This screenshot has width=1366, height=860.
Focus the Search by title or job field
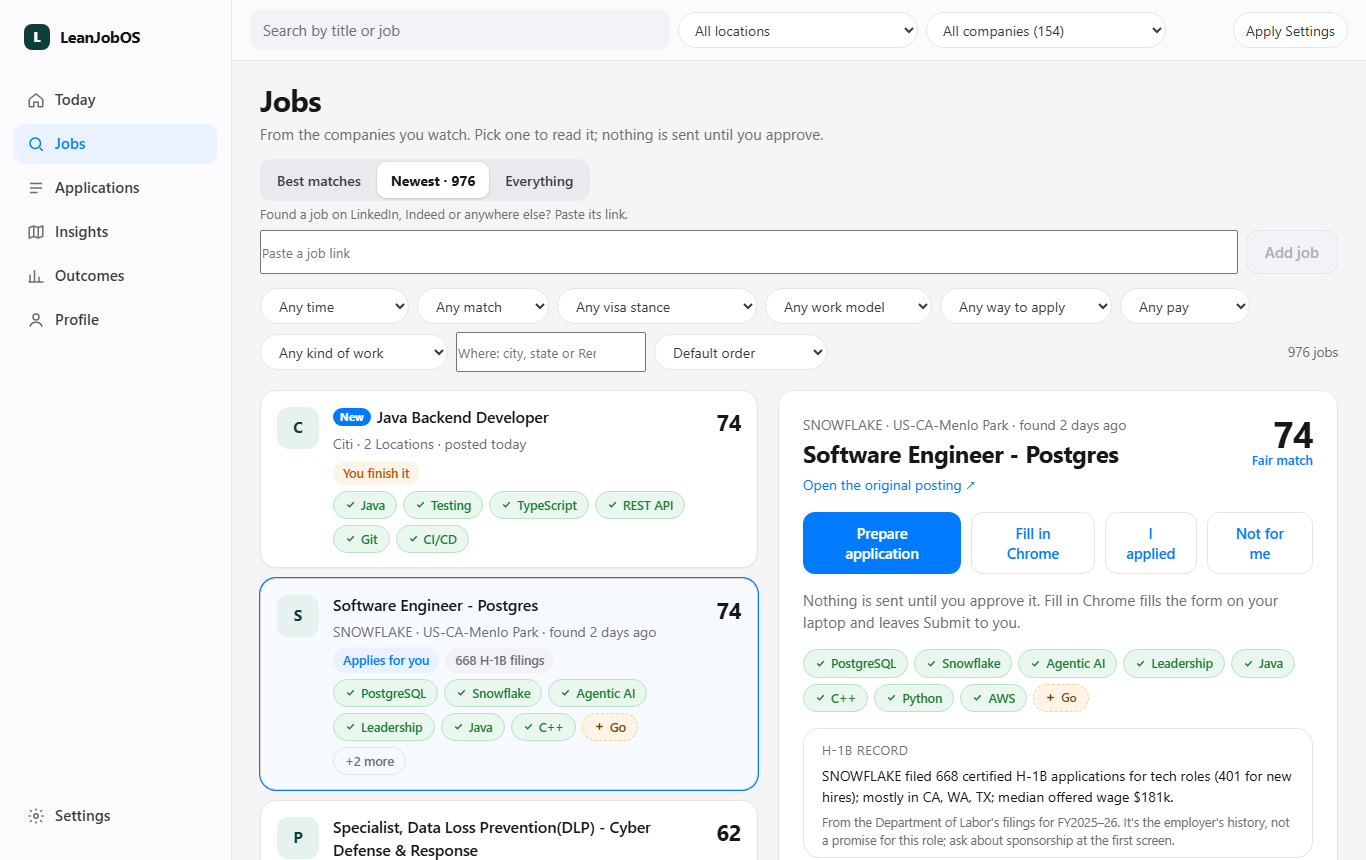[460, 30]
